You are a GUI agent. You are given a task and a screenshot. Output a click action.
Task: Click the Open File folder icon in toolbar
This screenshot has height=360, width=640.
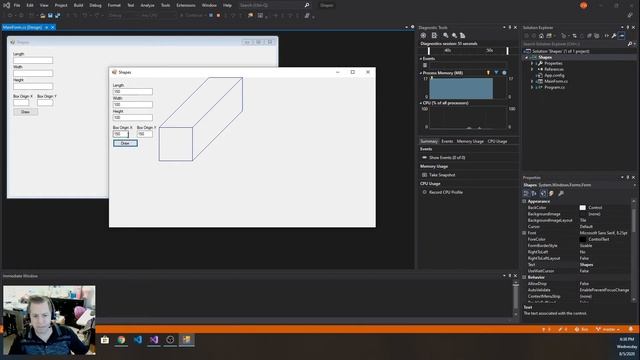click(42, 16)
